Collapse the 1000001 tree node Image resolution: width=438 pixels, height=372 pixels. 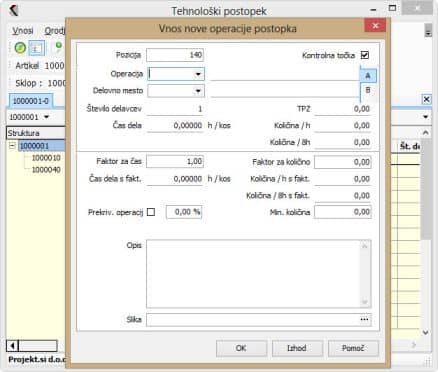coord(12,146)
